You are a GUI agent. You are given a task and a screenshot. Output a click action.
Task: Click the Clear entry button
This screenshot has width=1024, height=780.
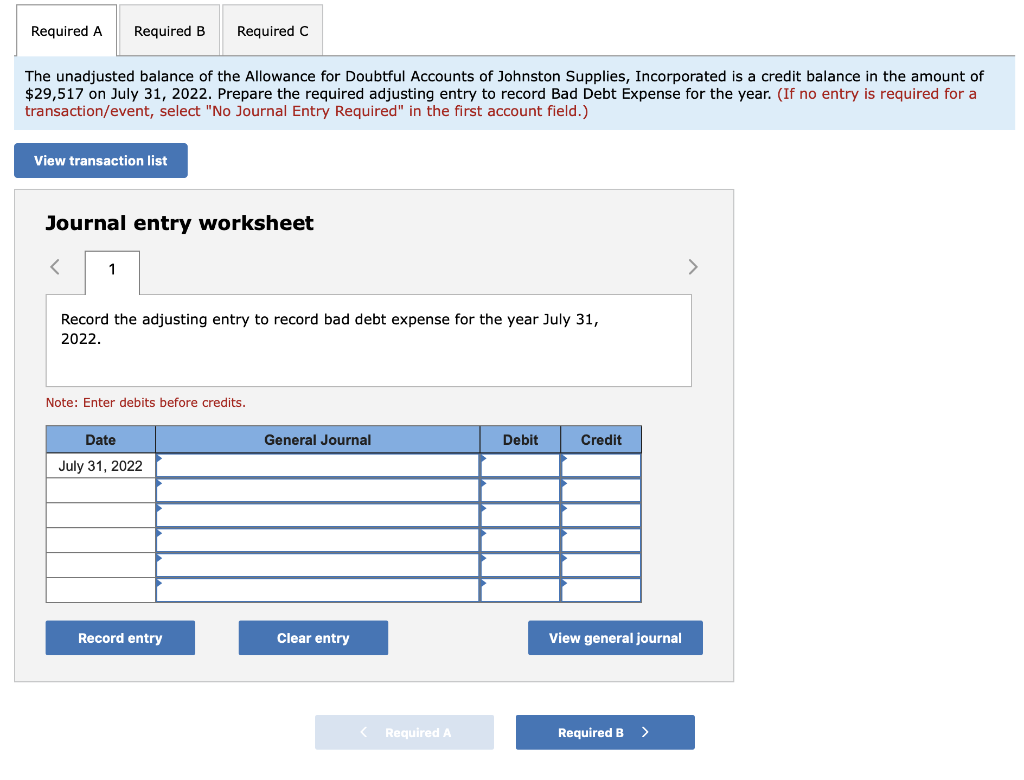tap(313, 637)
